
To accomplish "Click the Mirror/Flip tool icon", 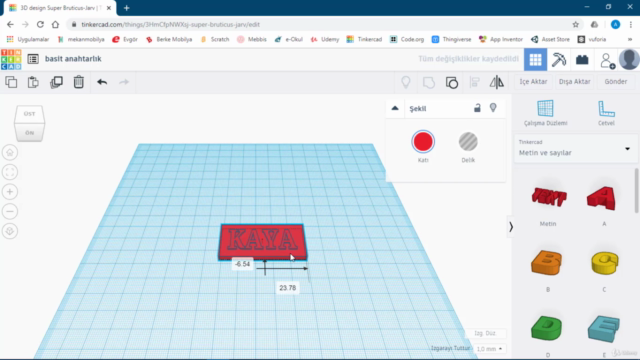I will click(497, 82).
